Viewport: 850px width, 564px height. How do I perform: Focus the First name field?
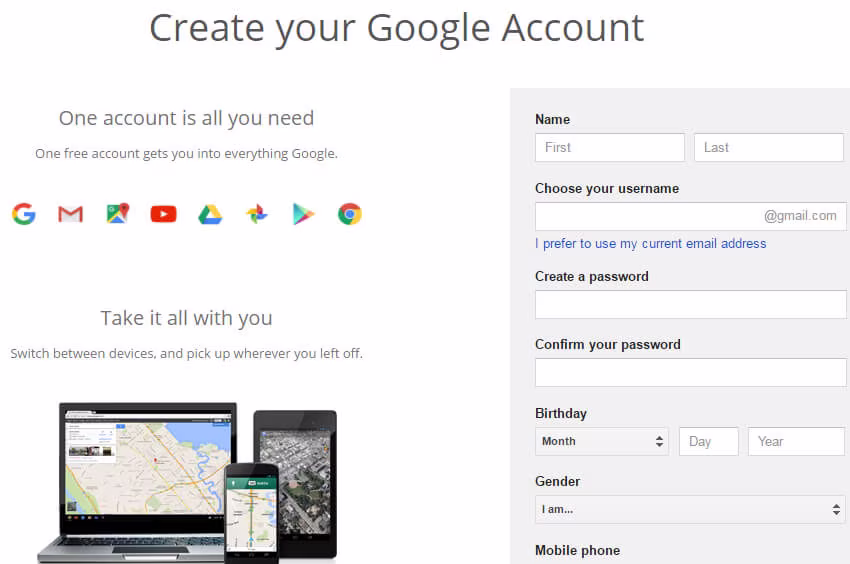point(610,148)
